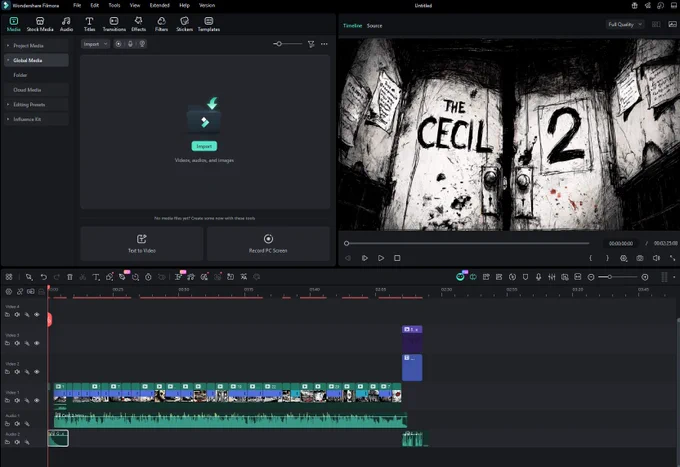Stop the preview playback

[397, 258]
